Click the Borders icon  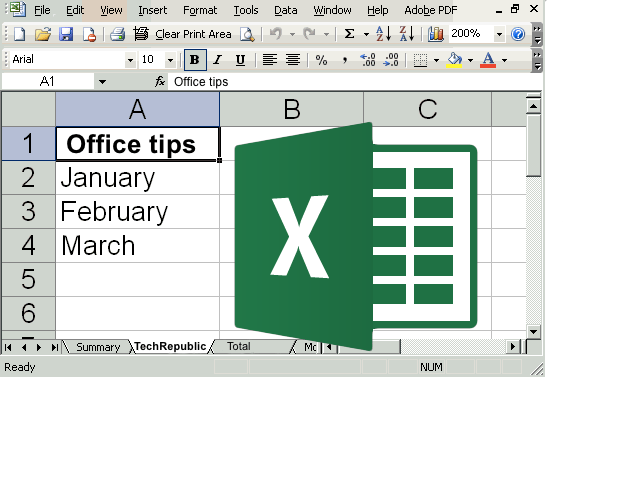(420, 60)
